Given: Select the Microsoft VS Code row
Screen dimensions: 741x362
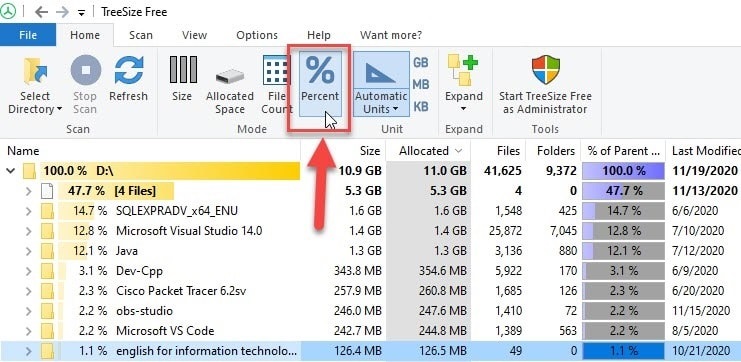Looking at the screenshot, I should click(x=370, y=331).
